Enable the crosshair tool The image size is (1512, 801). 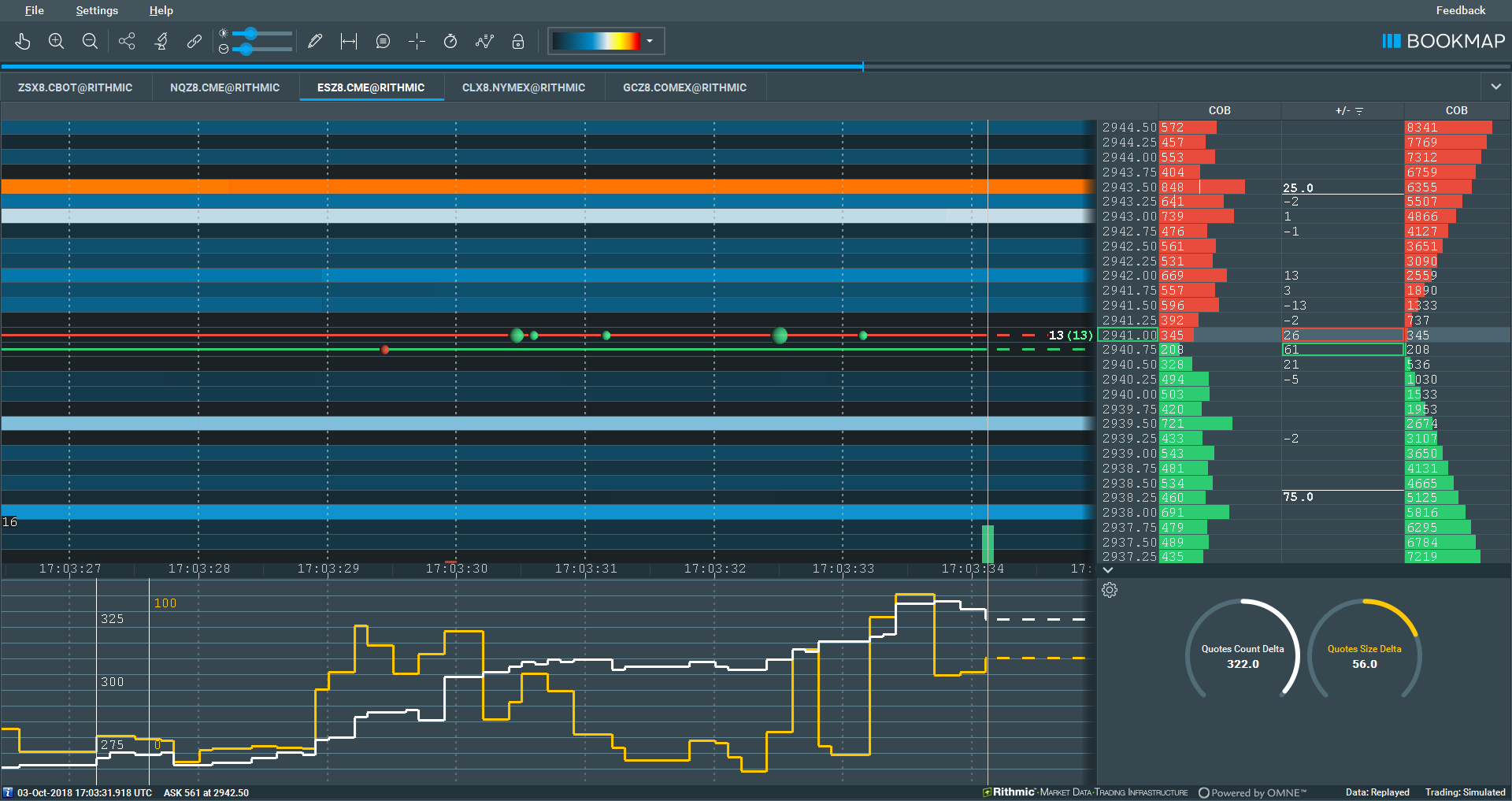pyautogui.click(x=417, y=41)
